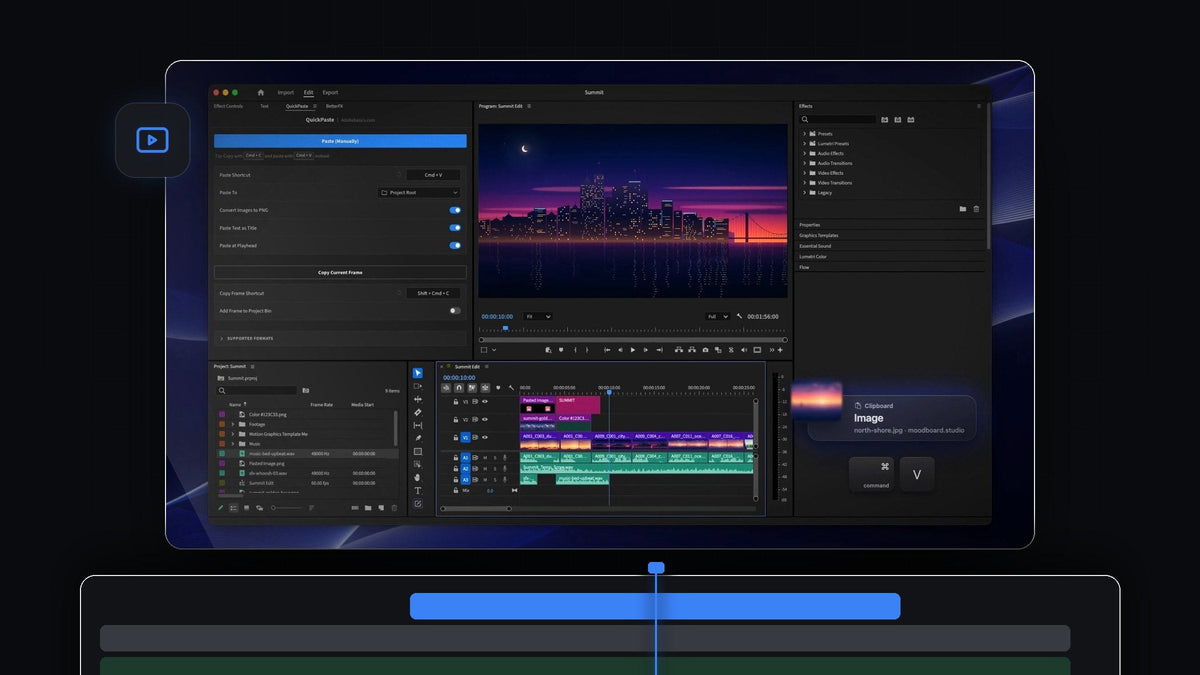Viewport: 1200px width, 675px height.
Task: Switch the Project panel to Icon view
Action: (x=246, y=508)
